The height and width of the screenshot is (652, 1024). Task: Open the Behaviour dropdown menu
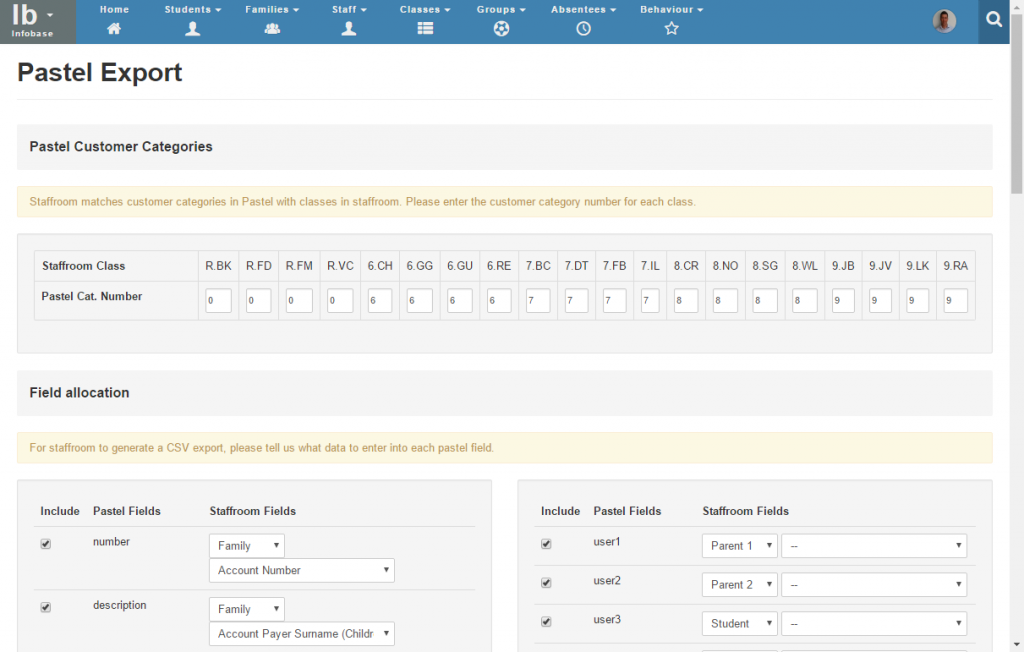tap(671, 10)
